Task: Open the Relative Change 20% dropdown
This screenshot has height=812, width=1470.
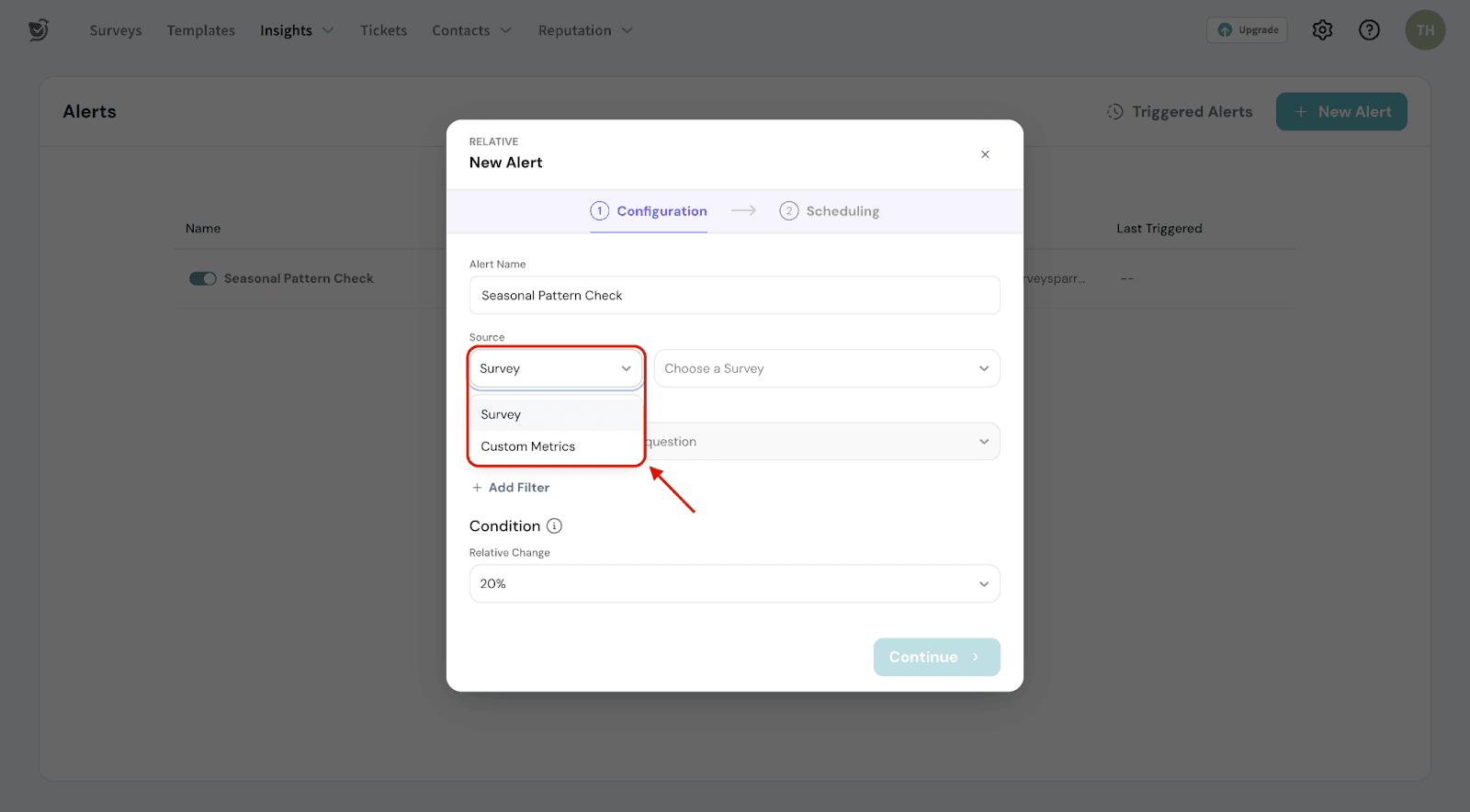Action: [x=734, y=584]
